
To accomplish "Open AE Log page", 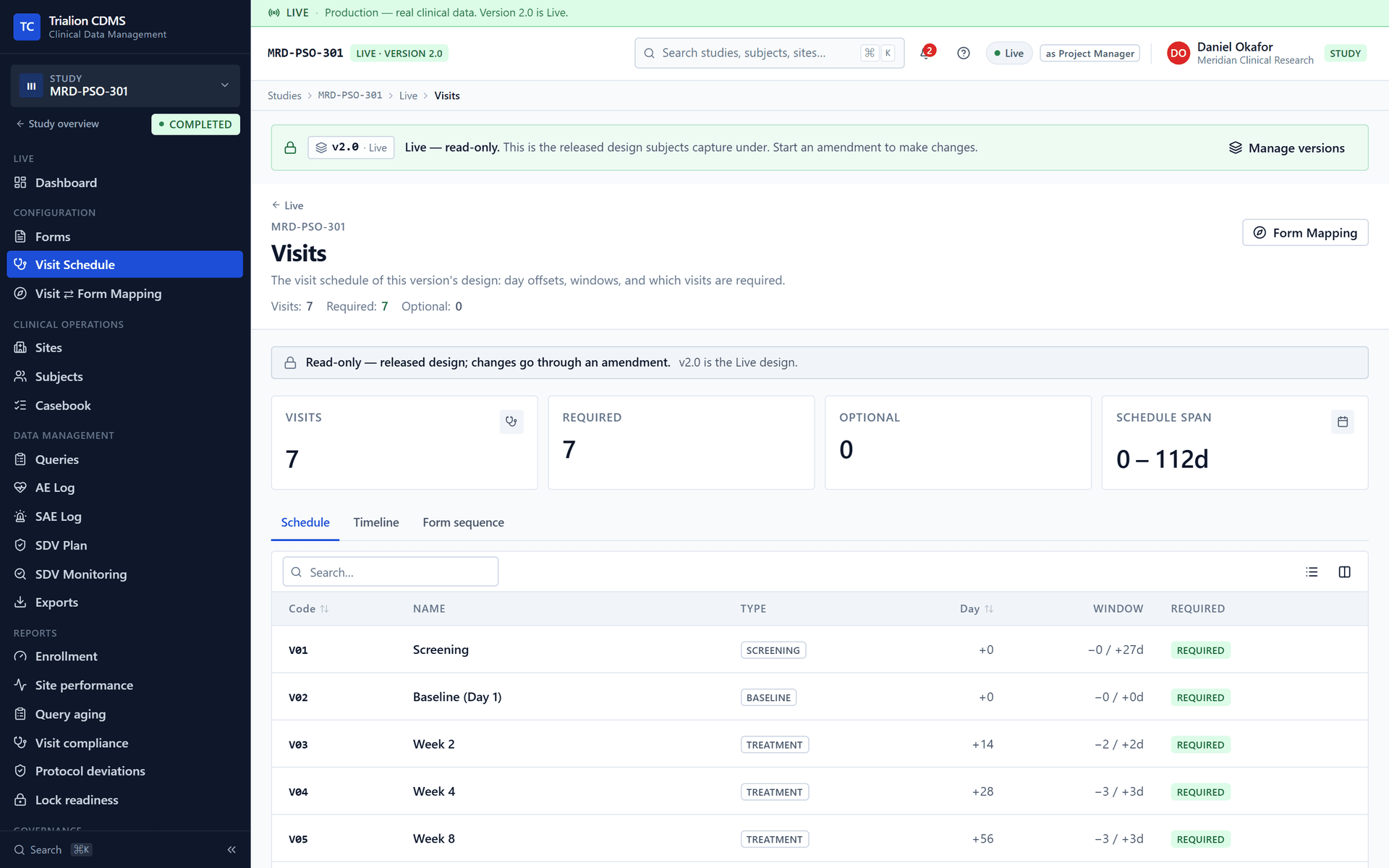I will [124, 488].
